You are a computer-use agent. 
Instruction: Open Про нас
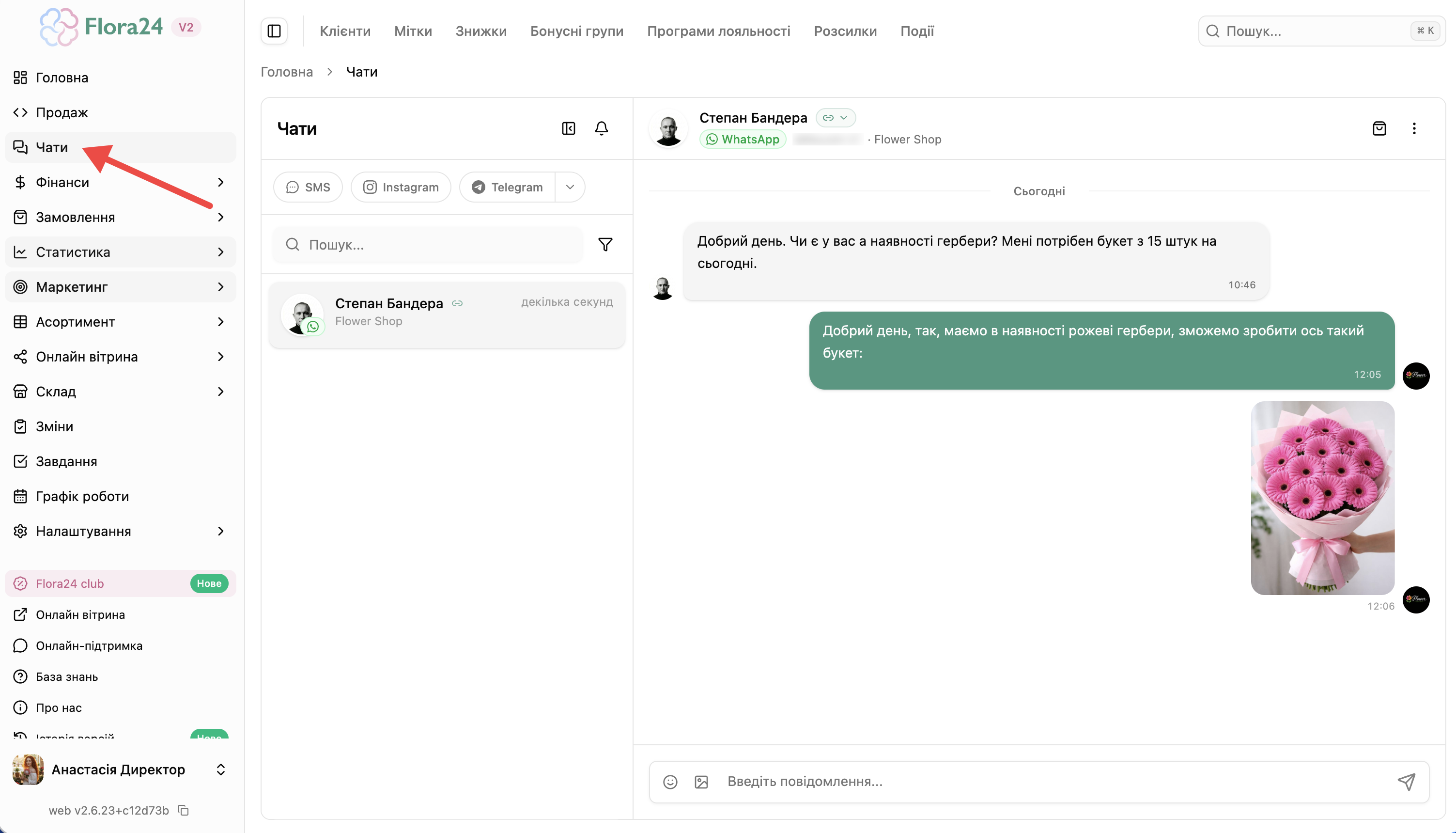point(120,707)
